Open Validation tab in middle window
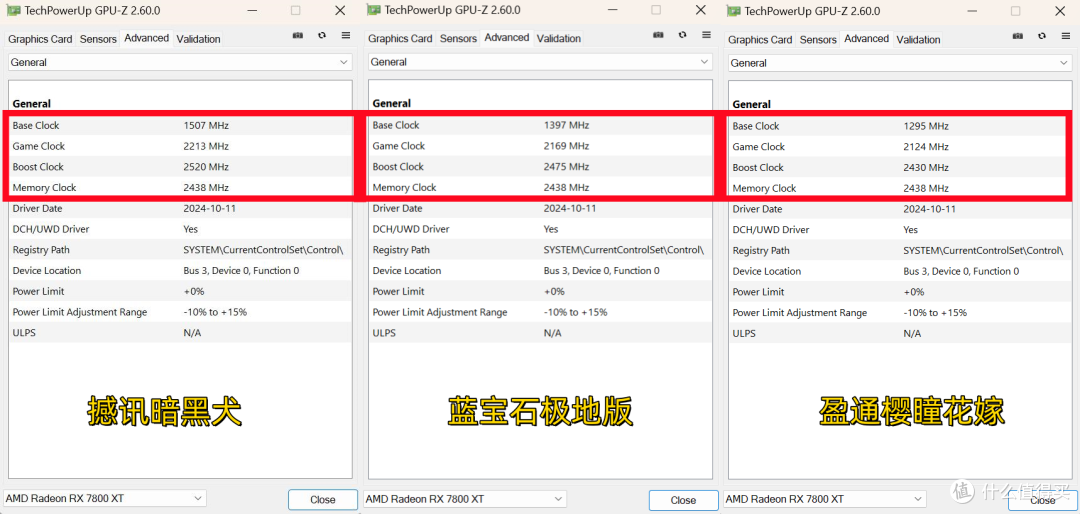Viewport: 1080px width, 514px height. click(x=559, y=39)
